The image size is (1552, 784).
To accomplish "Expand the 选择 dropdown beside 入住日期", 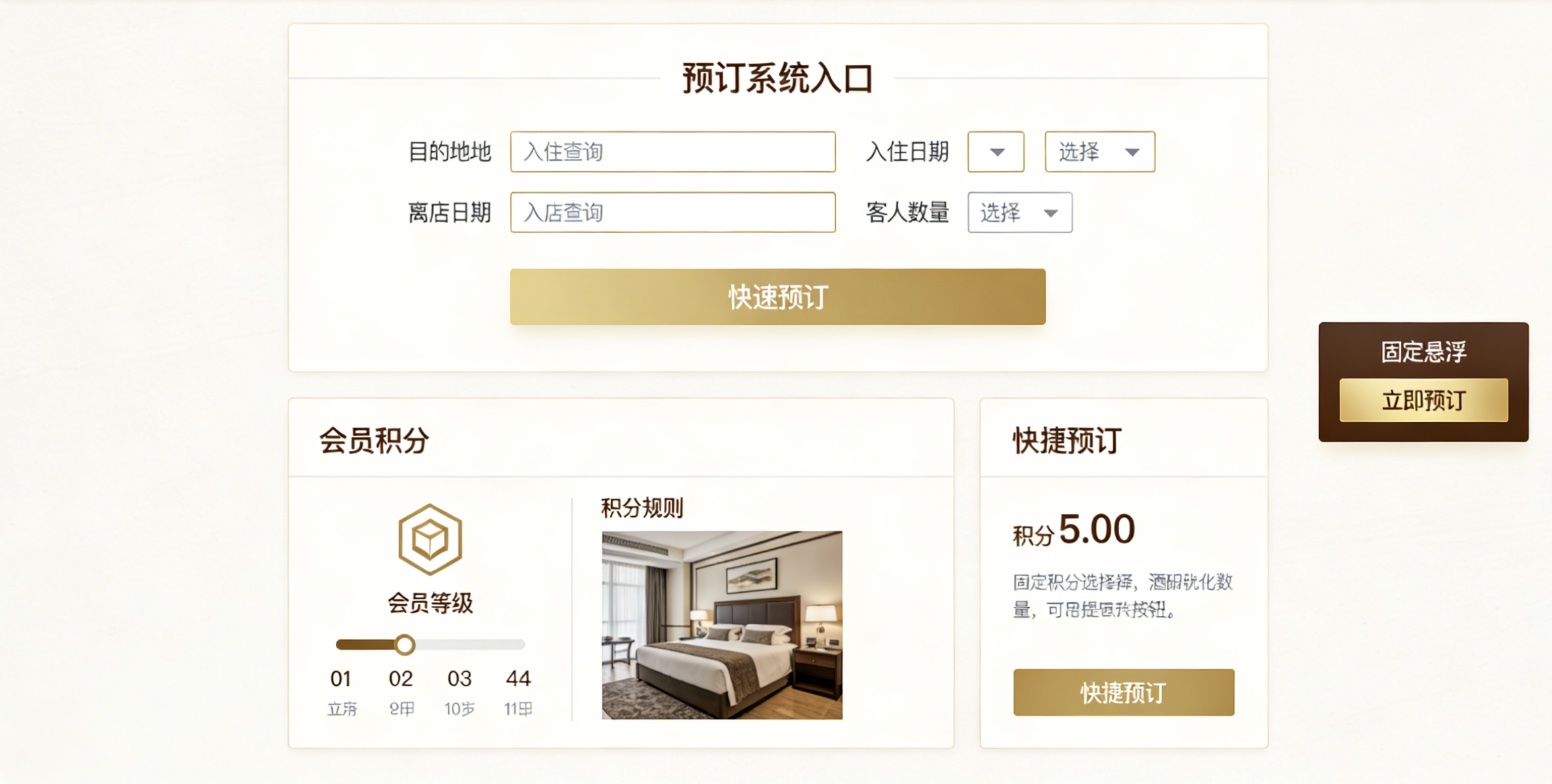I will click(1100, 152).
